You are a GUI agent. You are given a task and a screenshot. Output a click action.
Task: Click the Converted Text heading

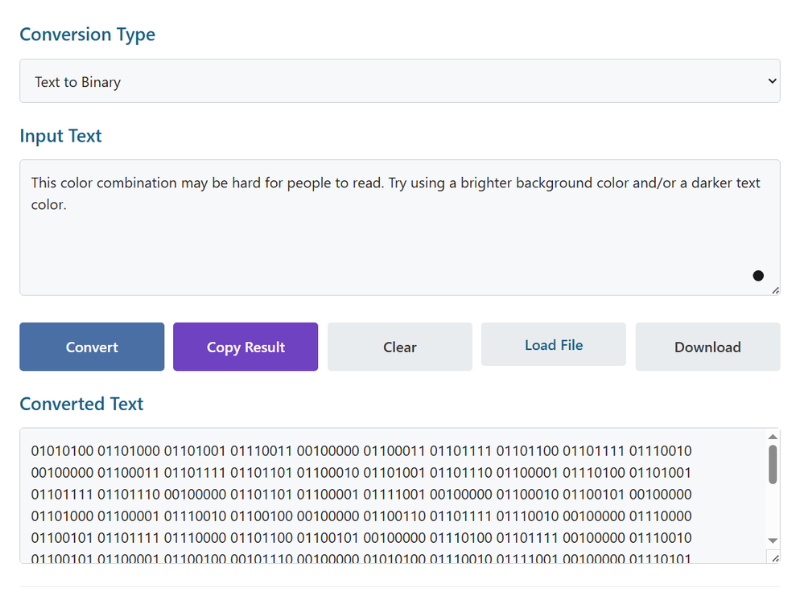[82, 404]
